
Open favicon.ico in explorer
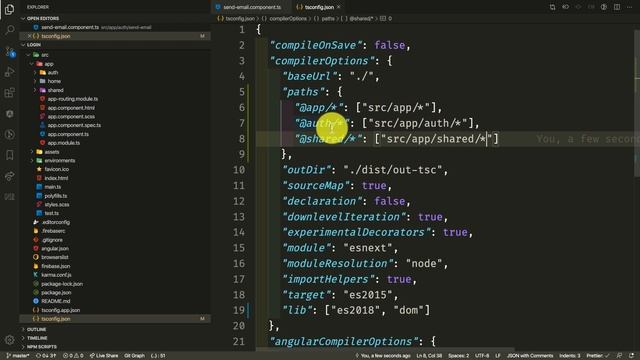coord(56,169)
